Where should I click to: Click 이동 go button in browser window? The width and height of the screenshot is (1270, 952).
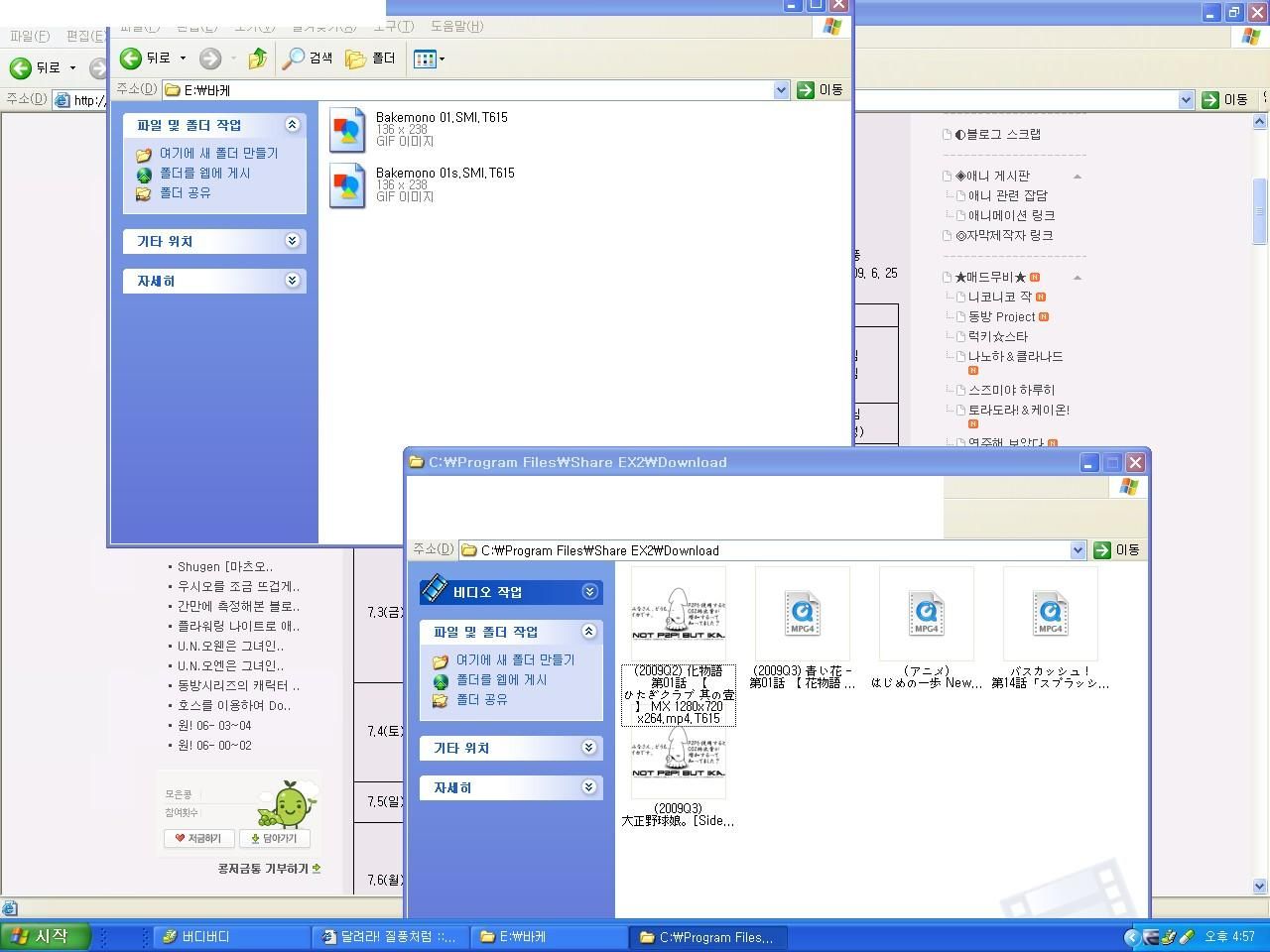click(x=1225, y=100)
